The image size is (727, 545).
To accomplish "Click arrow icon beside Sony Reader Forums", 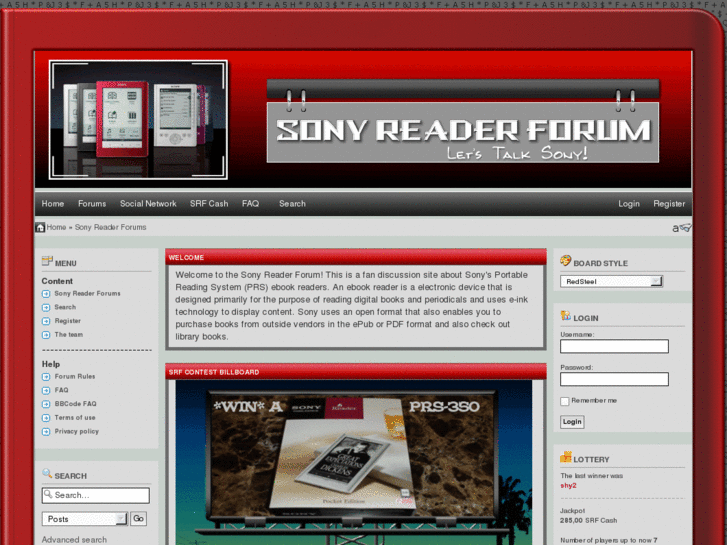I will (46, 294).
